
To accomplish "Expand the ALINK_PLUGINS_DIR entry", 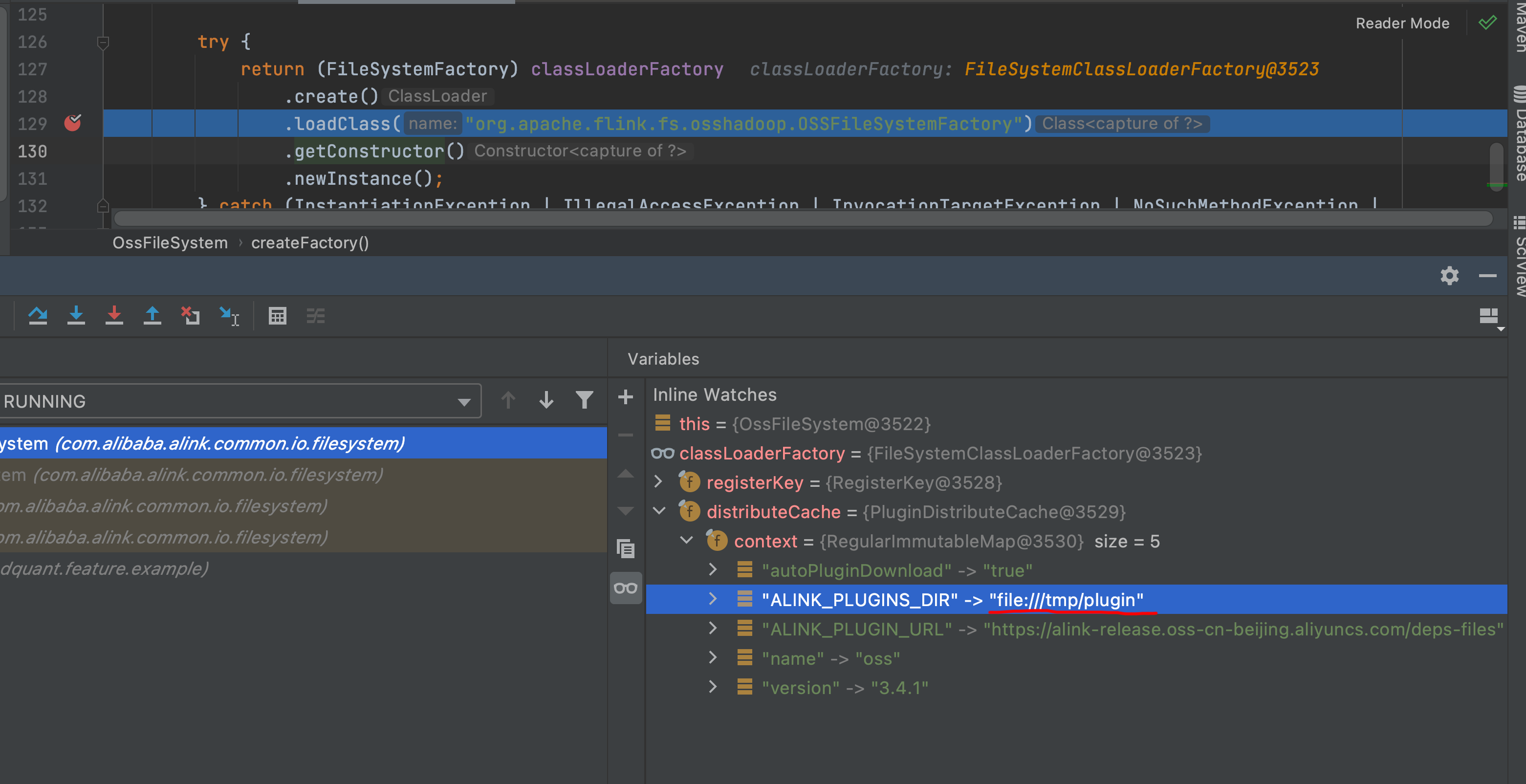I will [713, 599].
